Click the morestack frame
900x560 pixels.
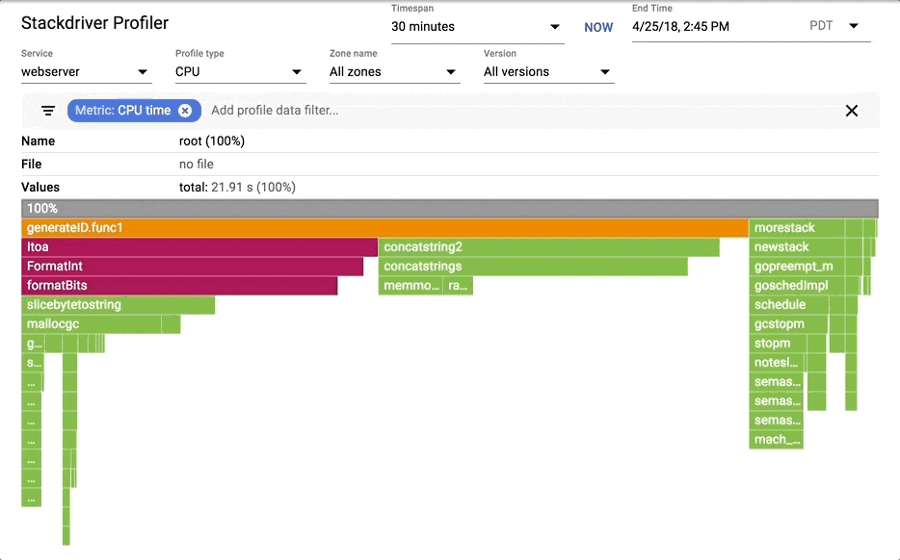pos(796,228)
